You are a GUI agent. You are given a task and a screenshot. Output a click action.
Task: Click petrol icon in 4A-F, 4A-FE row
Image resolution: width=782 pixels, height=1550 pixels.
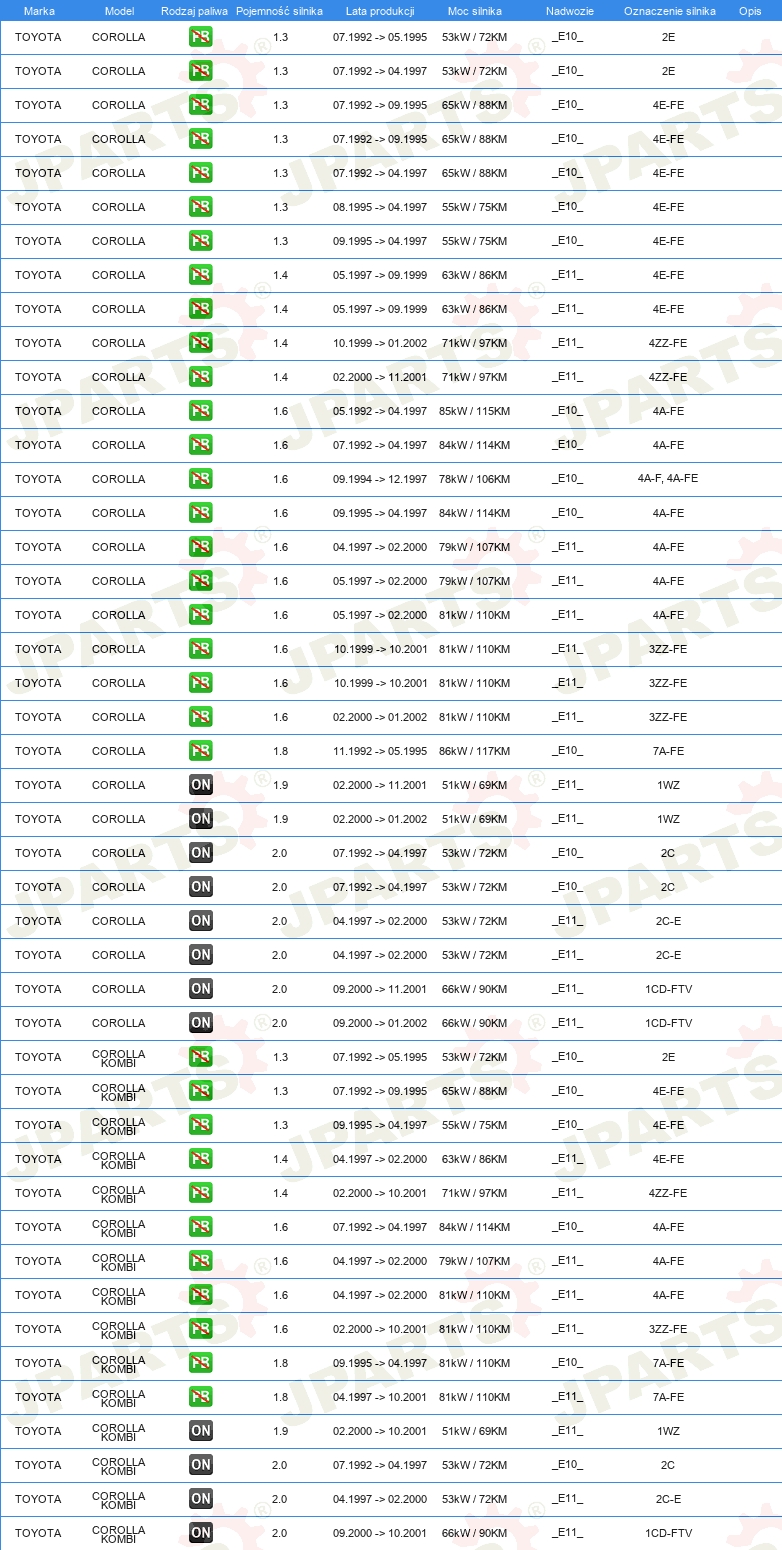(200, 479)
